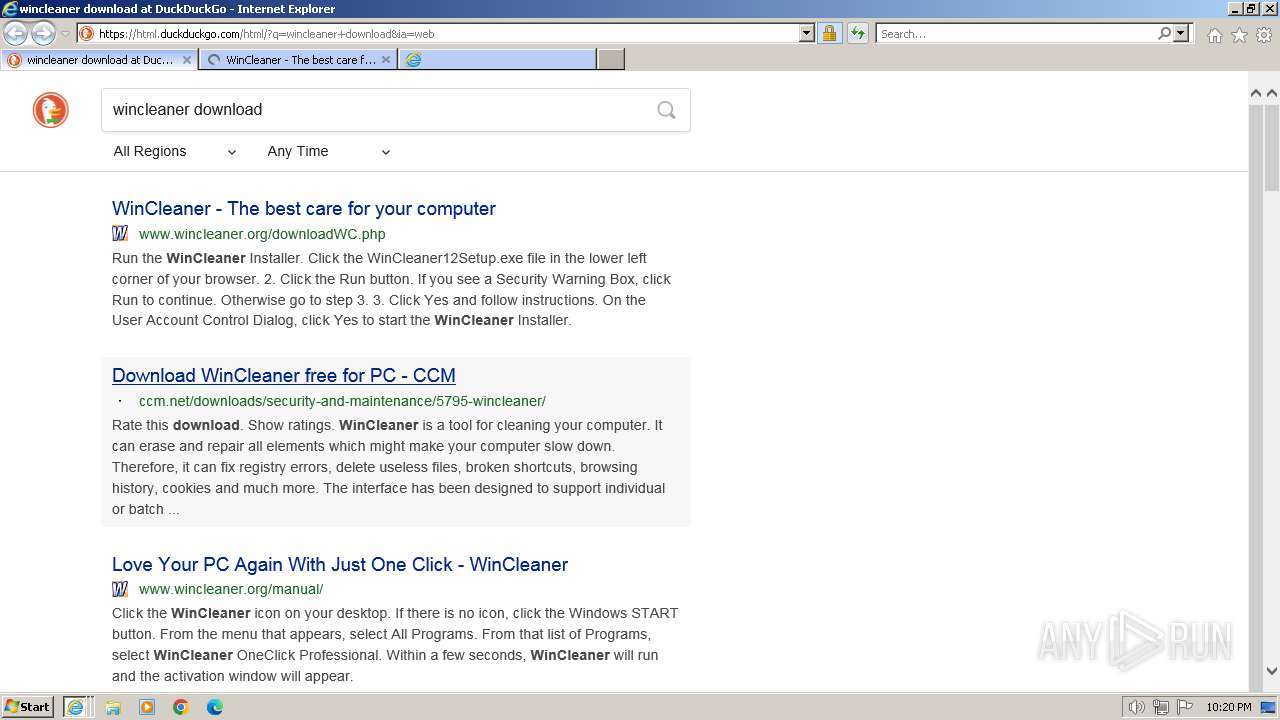Open 'Love Your PC Again With Just One Click' result
The height and width of the screenshot is (720, 1280).
click(x=340, y=565)
